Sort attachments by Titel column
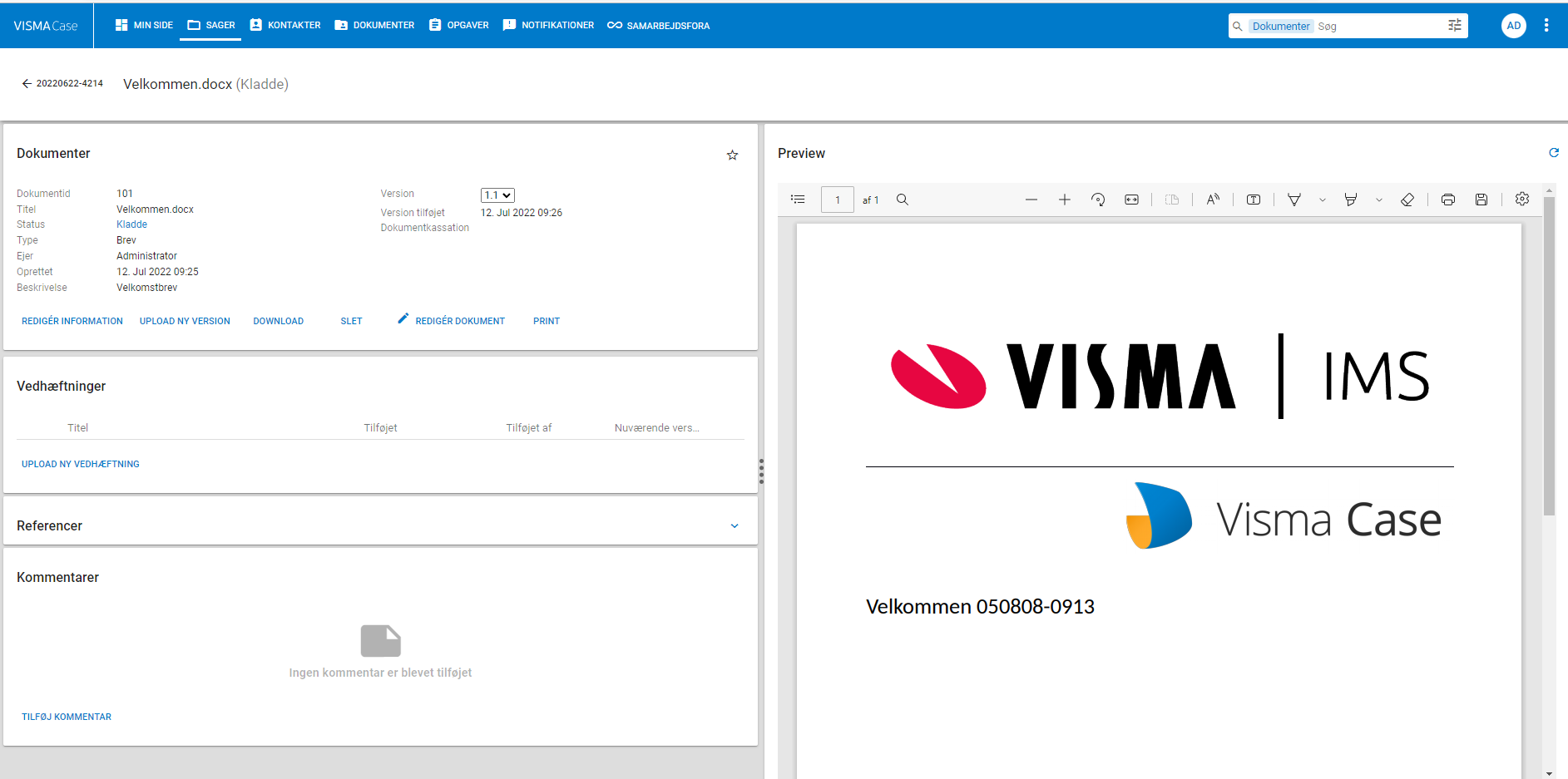Viewport: 1568px width, 779px height. pos(77,428)
